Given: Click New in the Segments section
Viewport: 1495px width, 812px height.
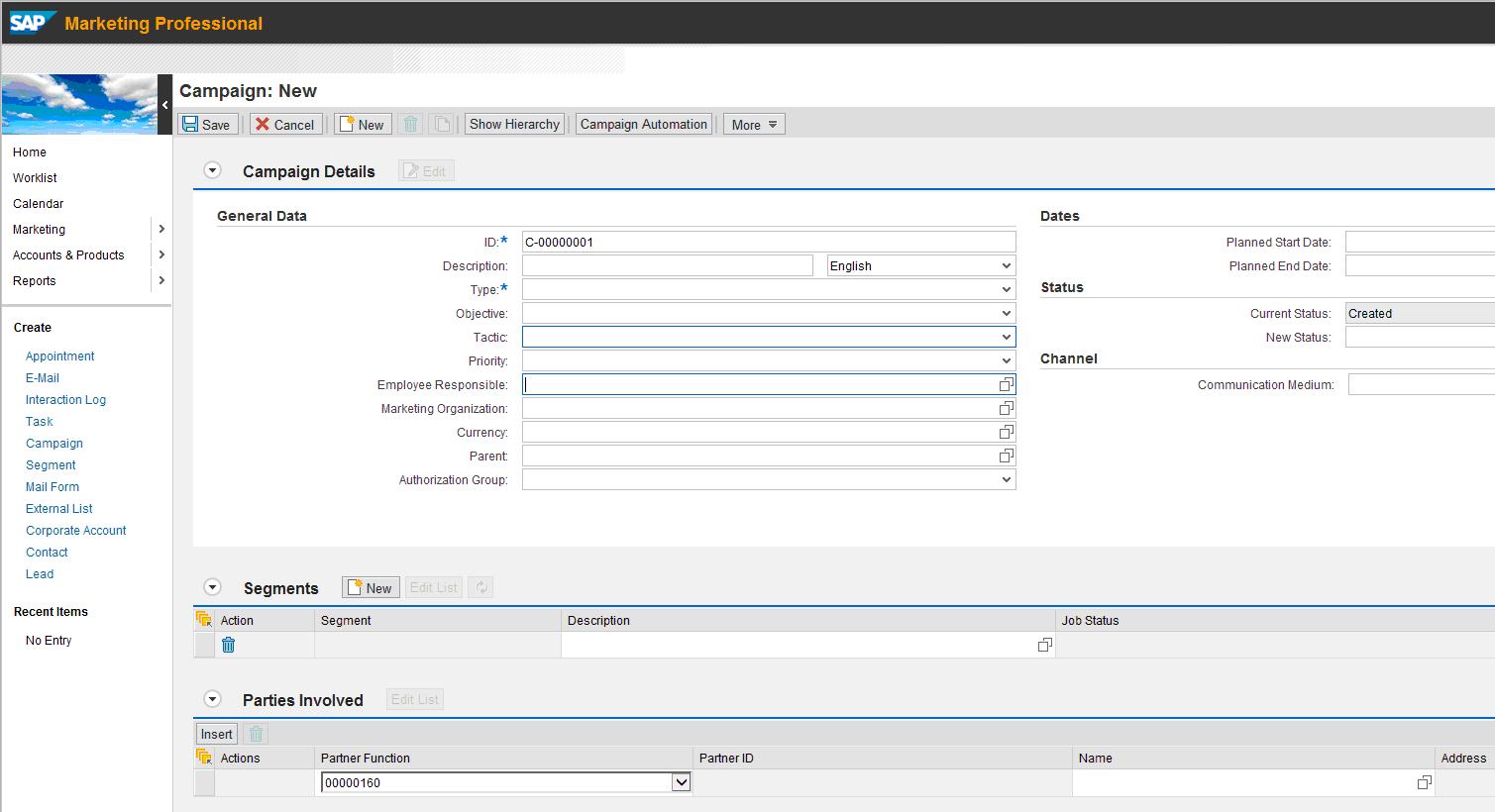Looking at the screenshot, I should pyautogui.click(x=371, y=587).
